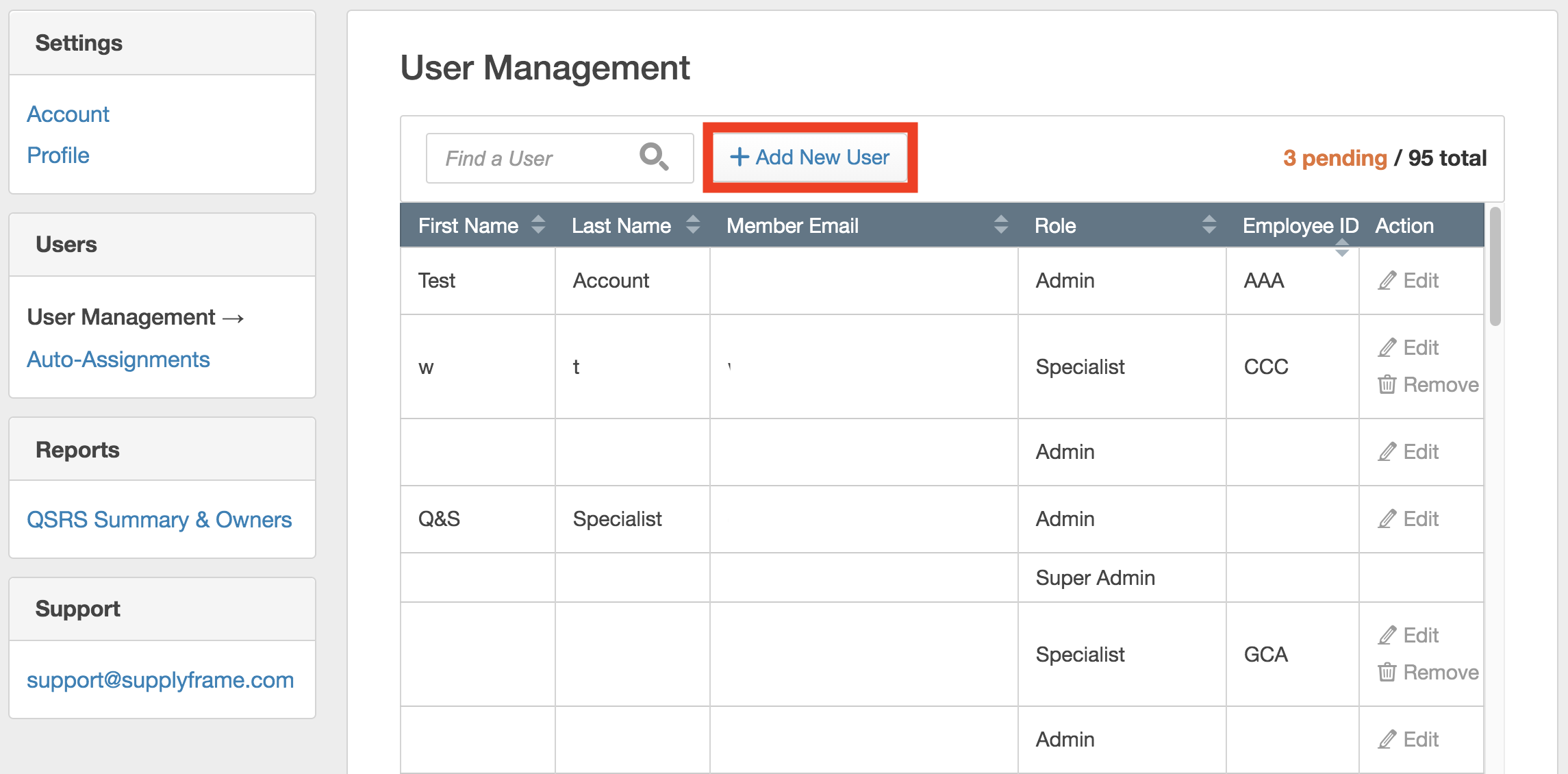Click the Edit pencil for Test Account
Viewport: 1568px width, 774px height.
pos(1387,281)
